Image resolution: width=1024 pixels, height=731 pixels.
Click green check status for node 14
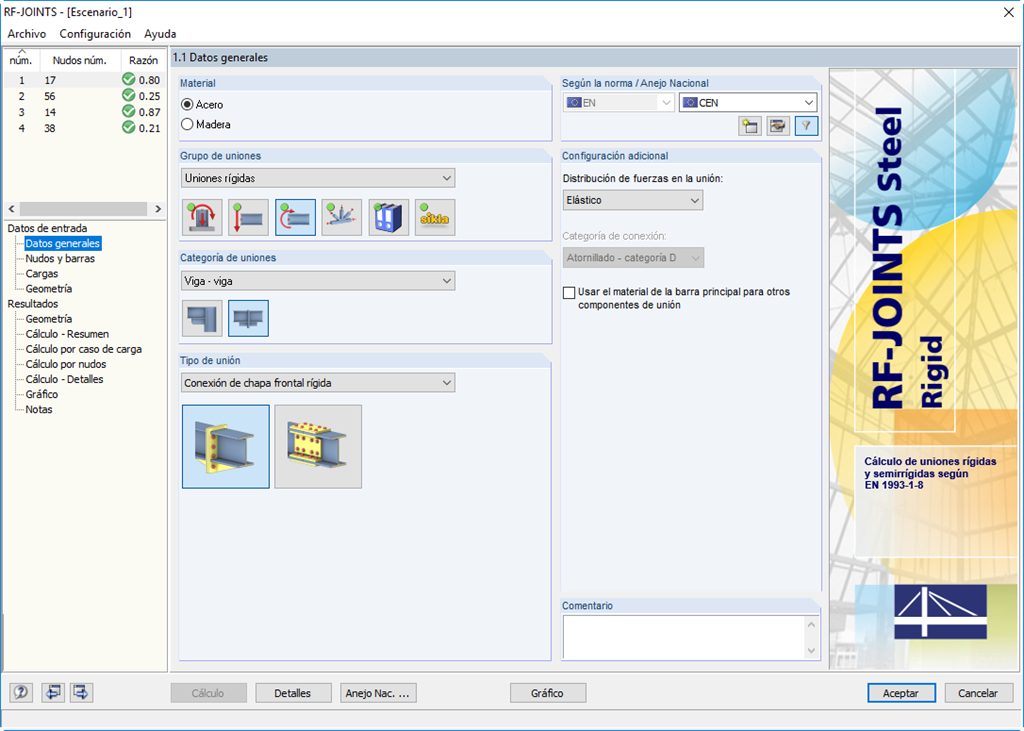[129, 112]
